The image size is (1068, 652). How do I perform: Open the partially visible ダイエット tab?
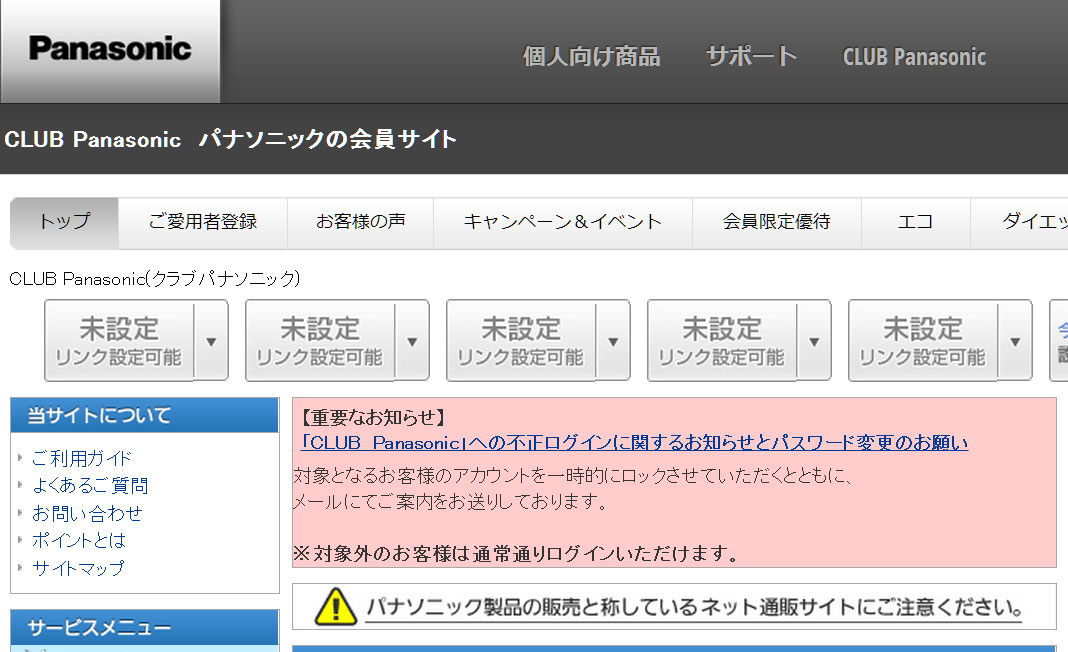[1020, 222]
